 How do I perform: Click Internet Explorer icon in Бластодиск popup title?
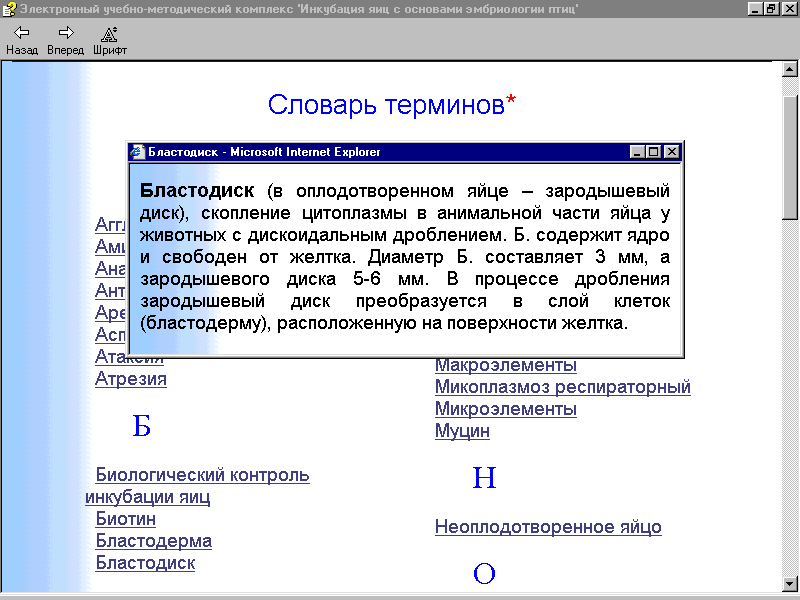(138, 152)
